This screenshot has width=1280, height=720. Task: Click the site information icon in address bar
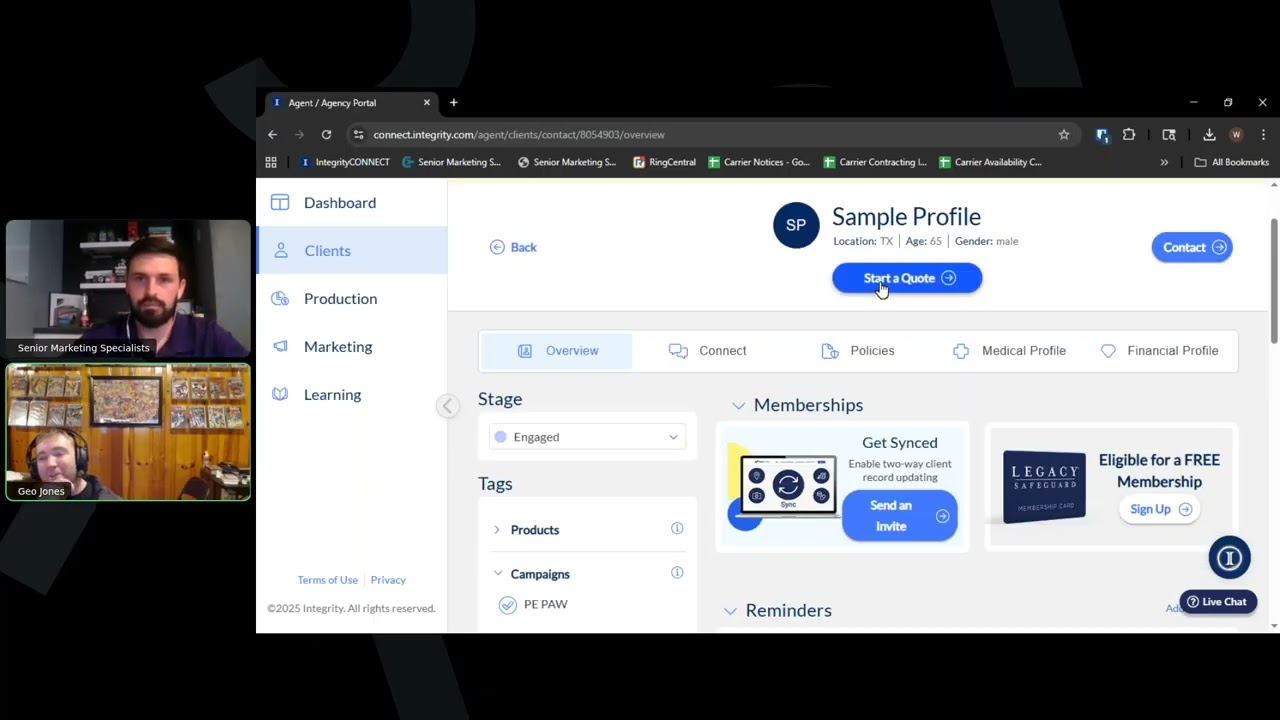pos(358,135)
